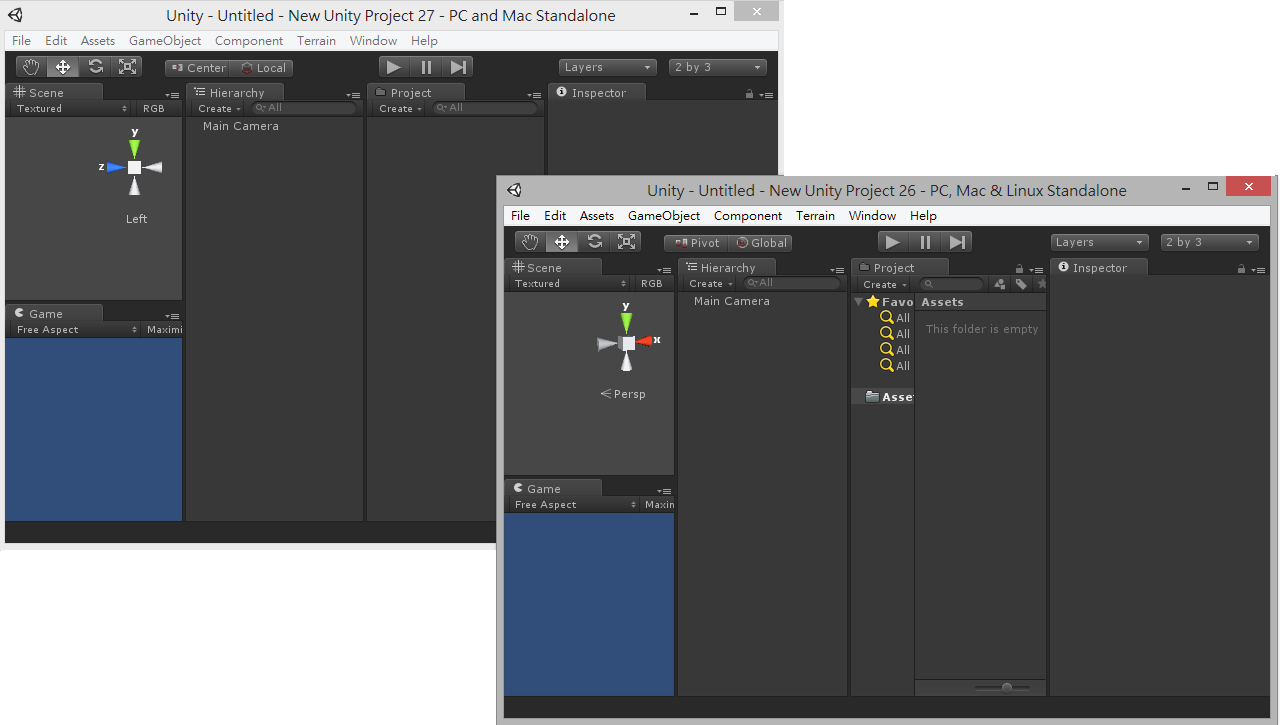Toggle Global/Local button in Project 26 window
Image resolution: width=1280 pixels, height=725 pixels.
point(760,243)
